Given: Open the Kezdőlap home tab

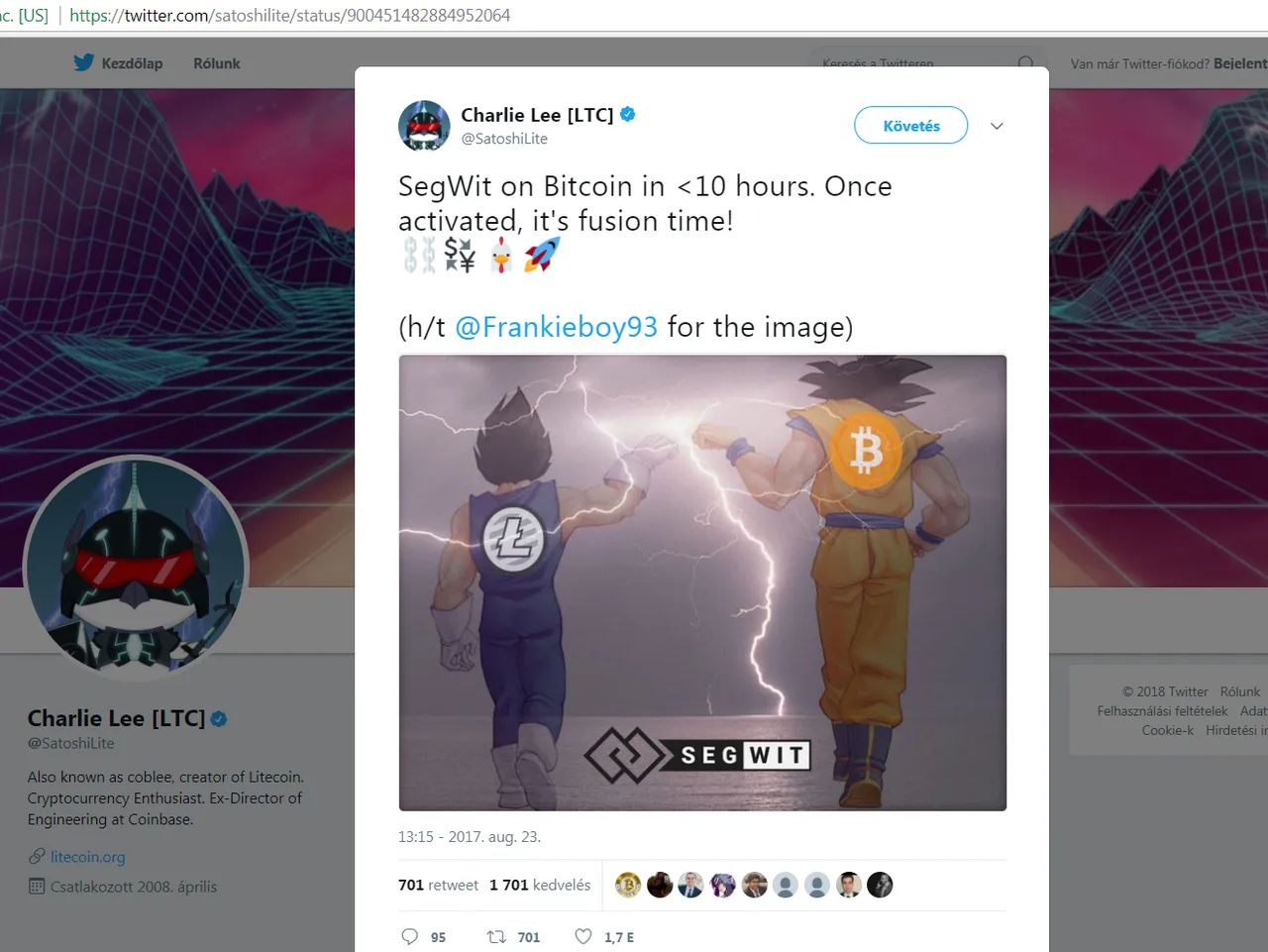Looking at the screenshot, I should [132, 63].
